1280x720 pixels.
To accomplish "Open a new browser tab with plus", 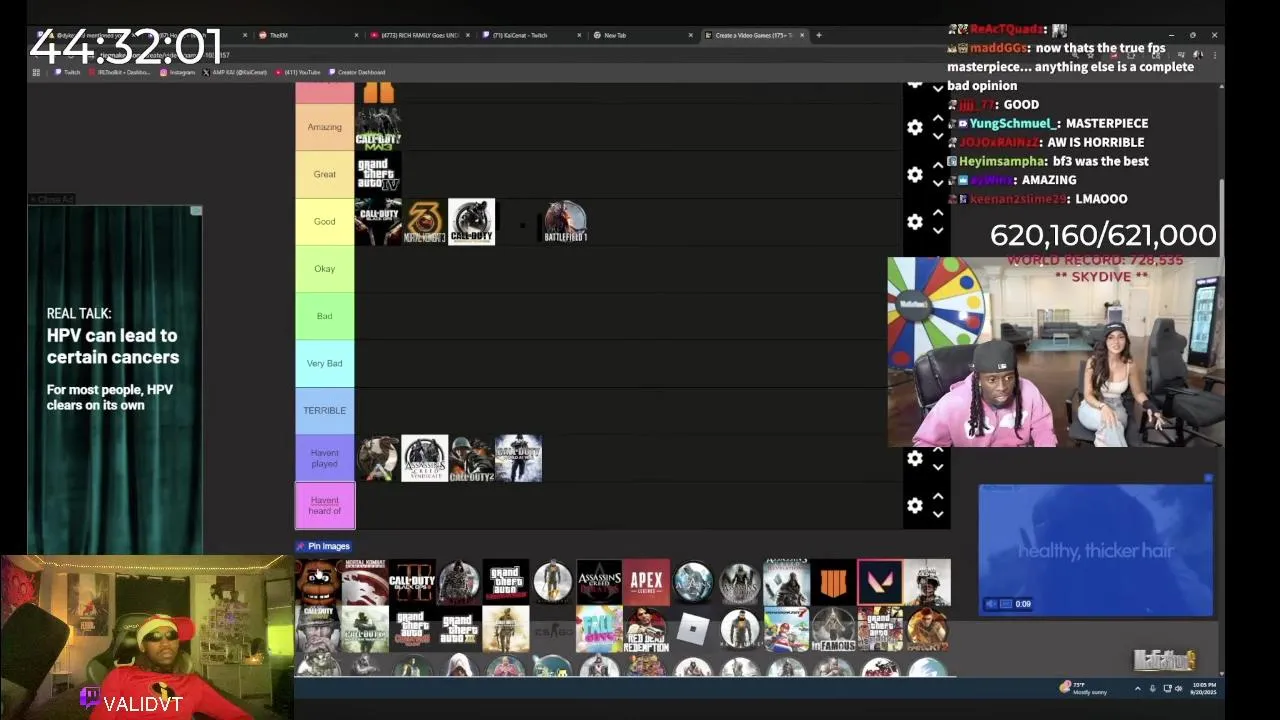I will (818, 35).
